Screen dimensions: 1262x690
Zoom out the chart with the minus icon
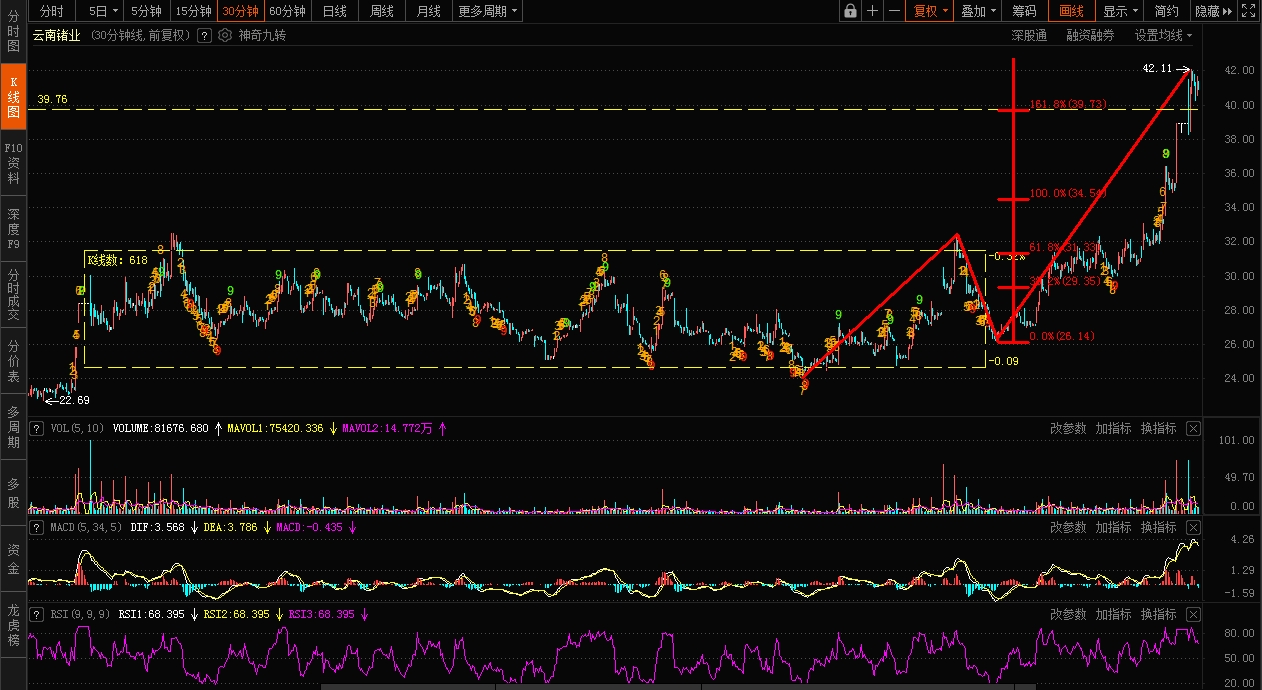[893, 11]
